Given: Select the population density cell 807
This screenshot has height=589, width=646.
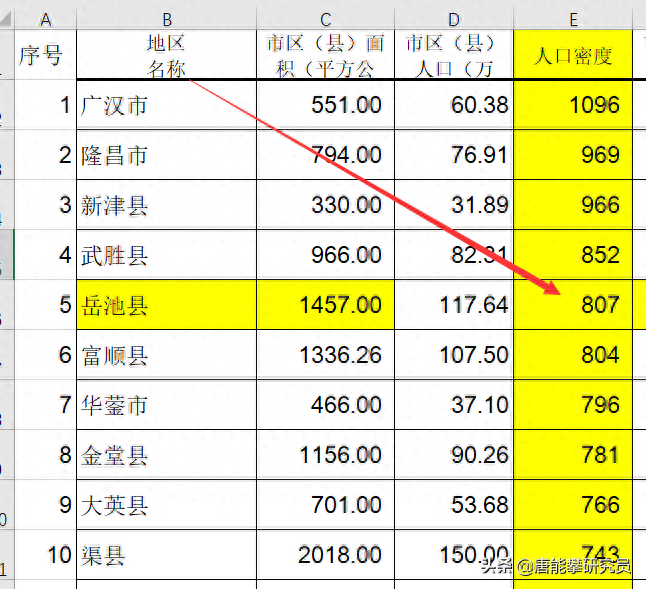Looking at the screenshot, I should (x=572, y=305).
